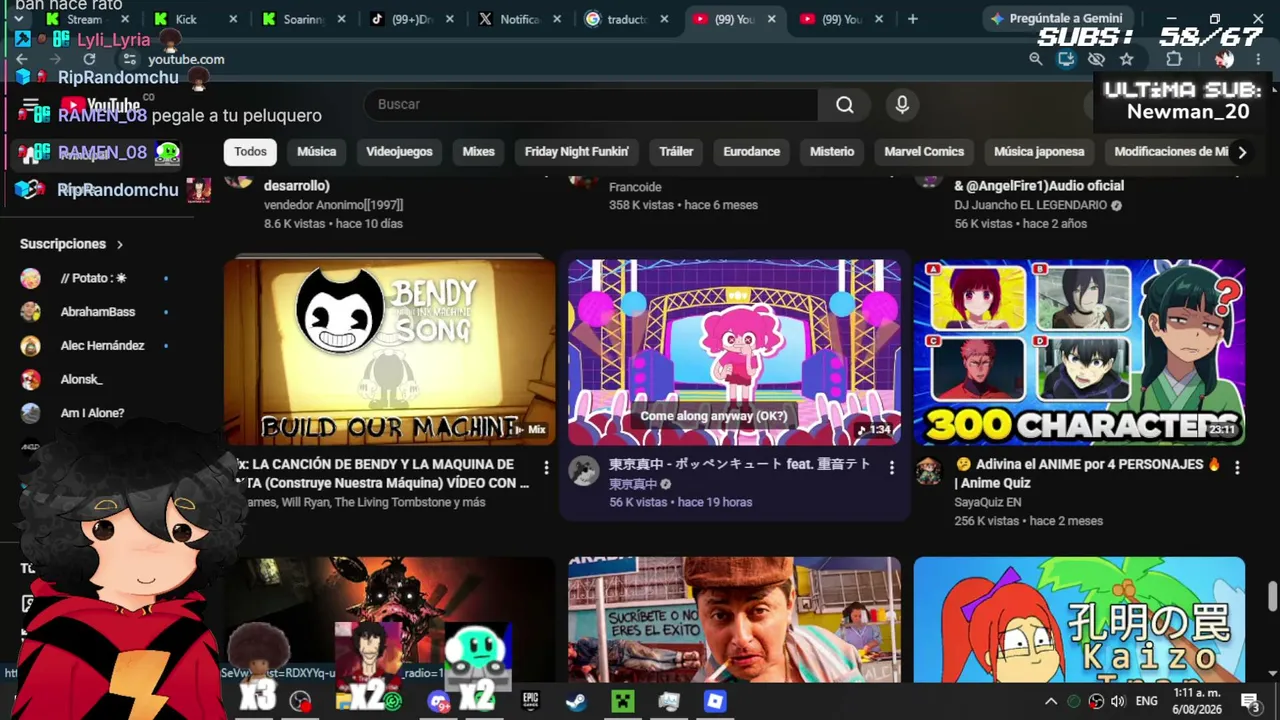Open a new browser tab
Screen dimensions: 1280x720
912,19
